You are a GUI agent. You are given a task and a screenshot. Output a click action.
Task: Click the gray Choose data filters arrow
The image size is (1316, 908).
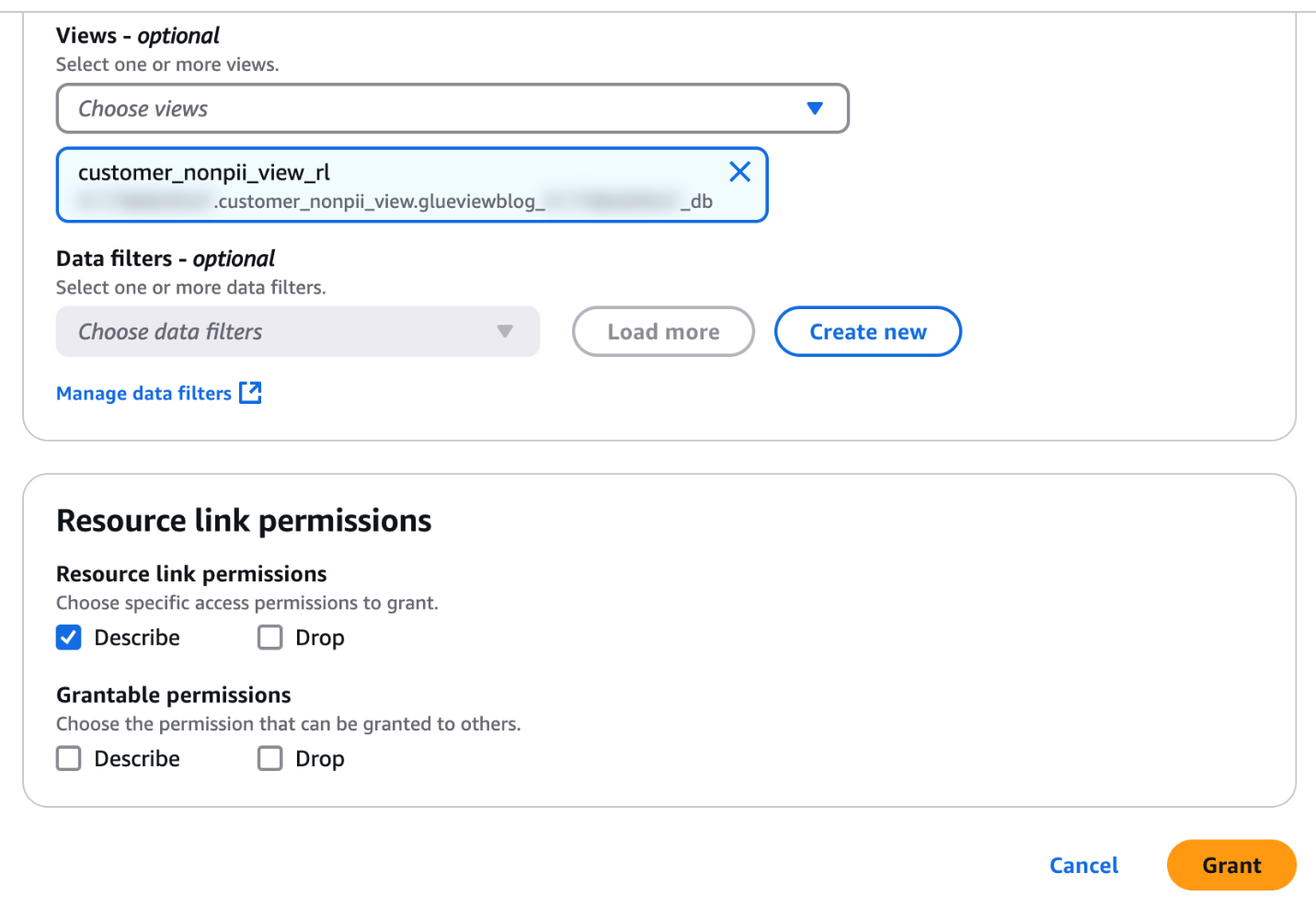click(x=505, y=331)
